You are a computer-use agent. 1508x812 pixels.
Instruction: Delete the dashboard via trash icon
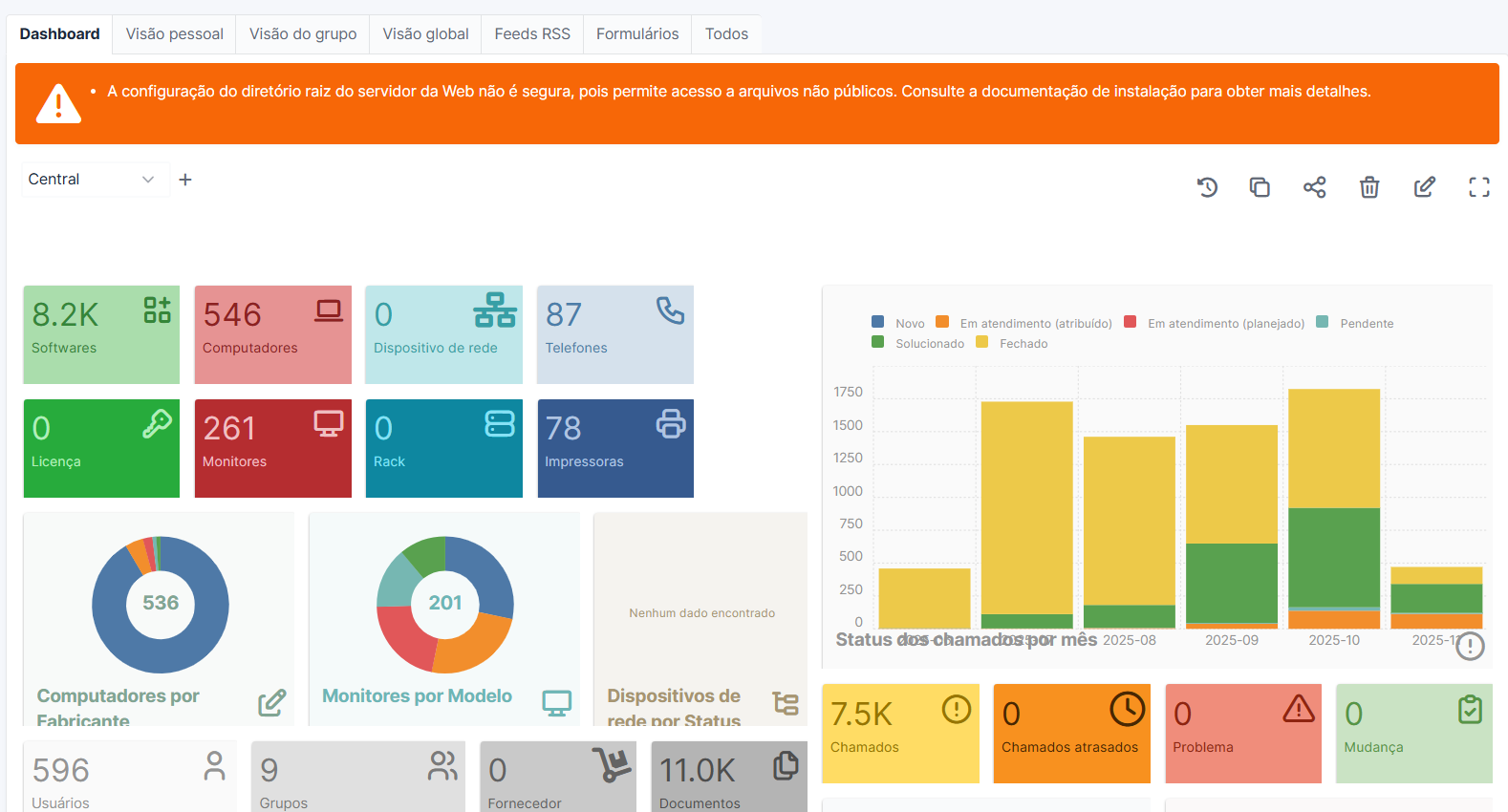pyautogui.click(x=1369, y=187)
